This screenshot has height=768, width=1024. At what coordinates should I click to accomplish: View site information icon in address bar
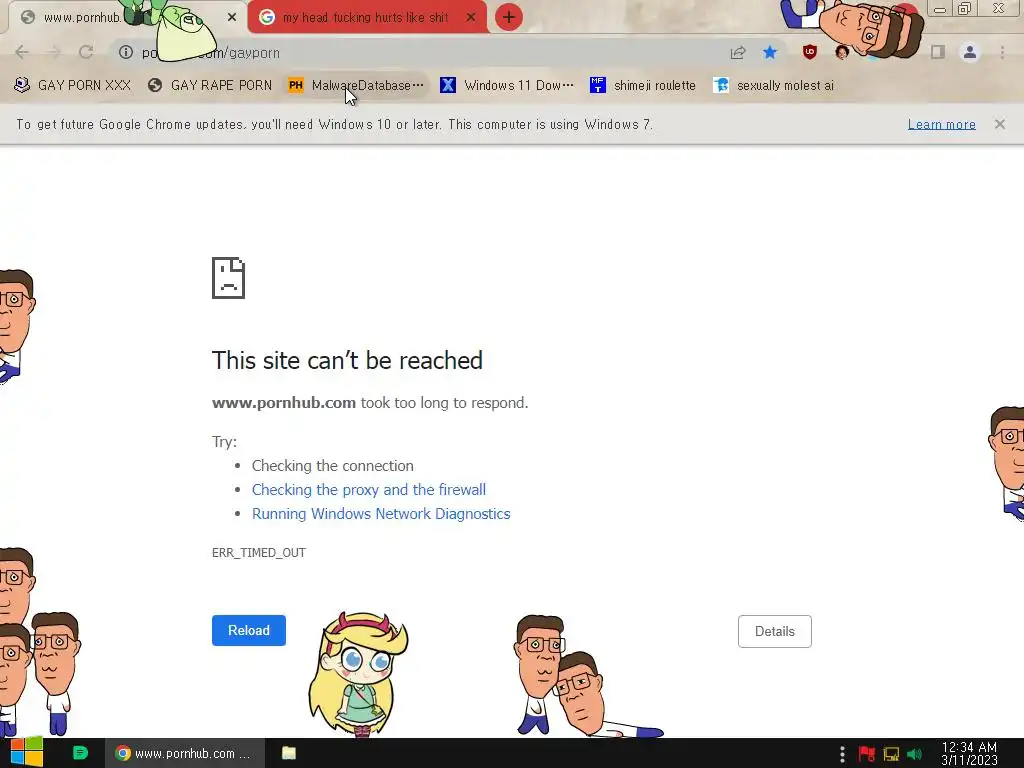click(125, 52)
